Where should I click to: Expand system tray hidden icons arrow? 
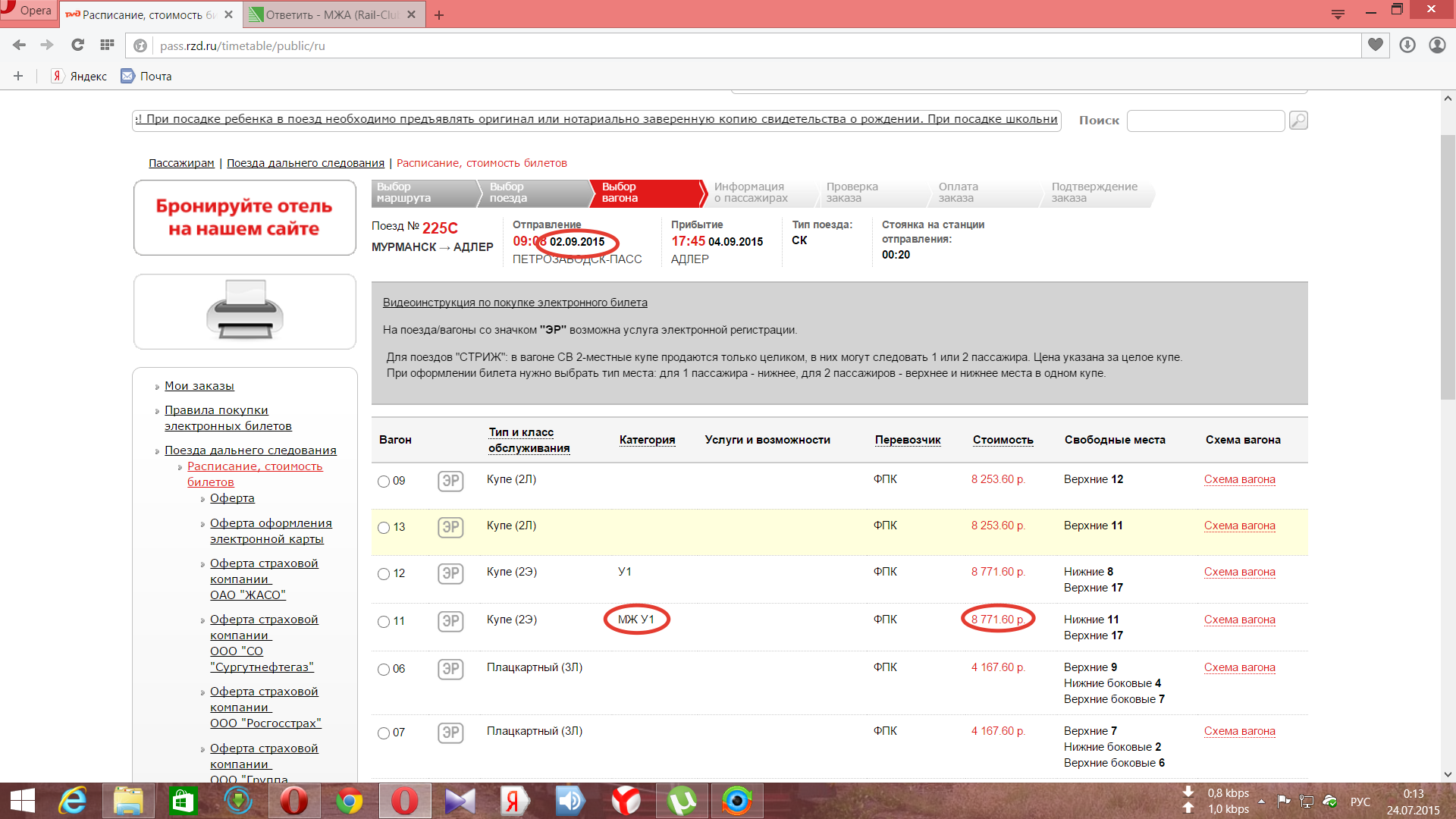(x=1261, y=802)
